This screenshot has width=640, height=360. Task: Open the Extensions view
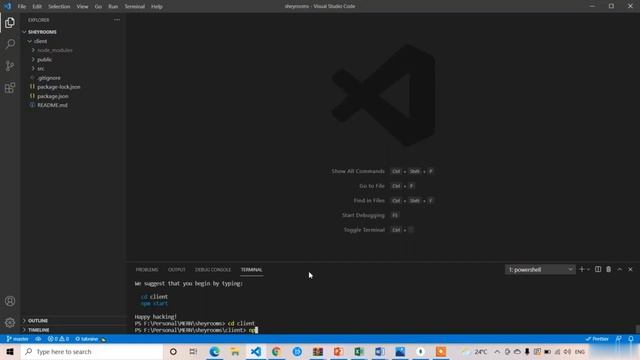click(10, 88)
